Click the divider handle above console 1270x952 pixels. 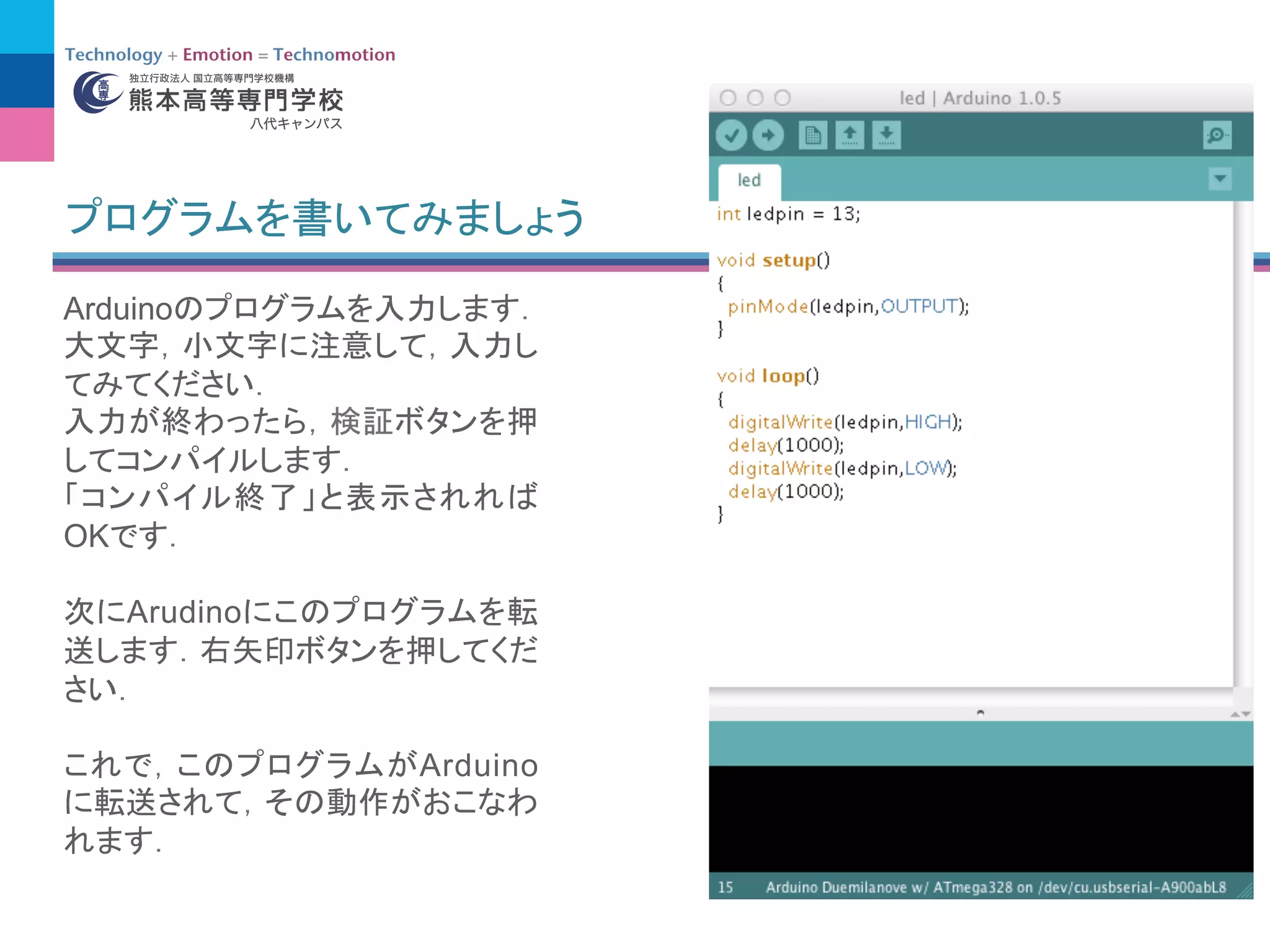[x=980, y=713]
